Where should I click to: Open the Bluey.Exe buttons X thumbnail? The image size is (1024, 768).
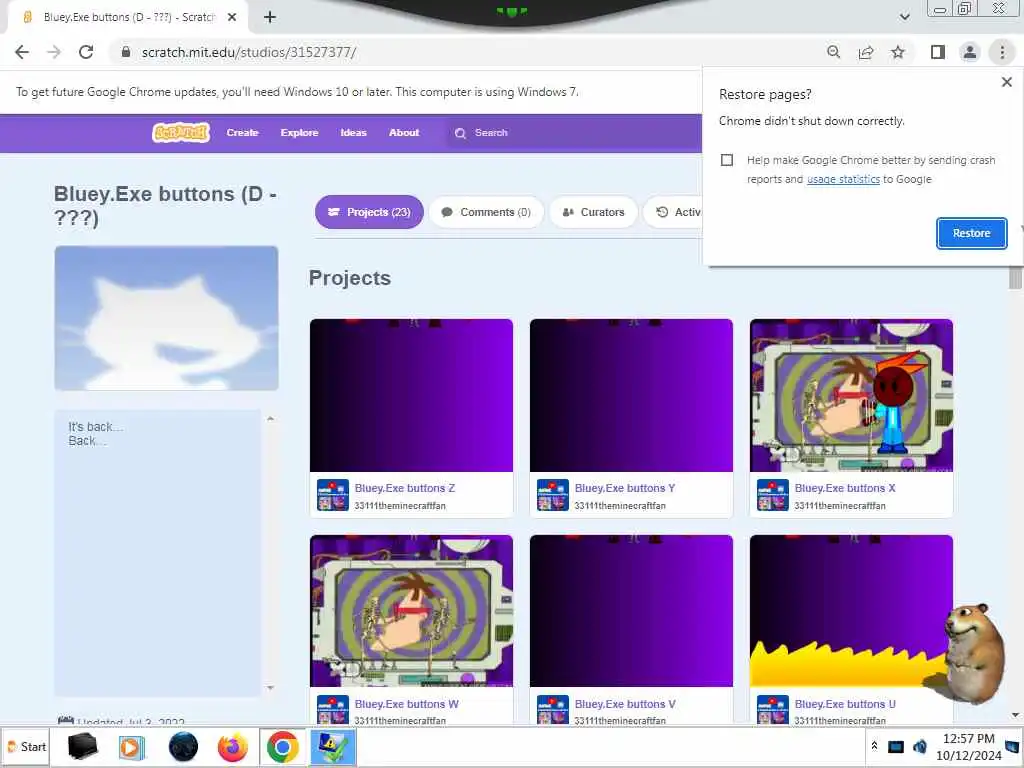[x=851, y=395]
